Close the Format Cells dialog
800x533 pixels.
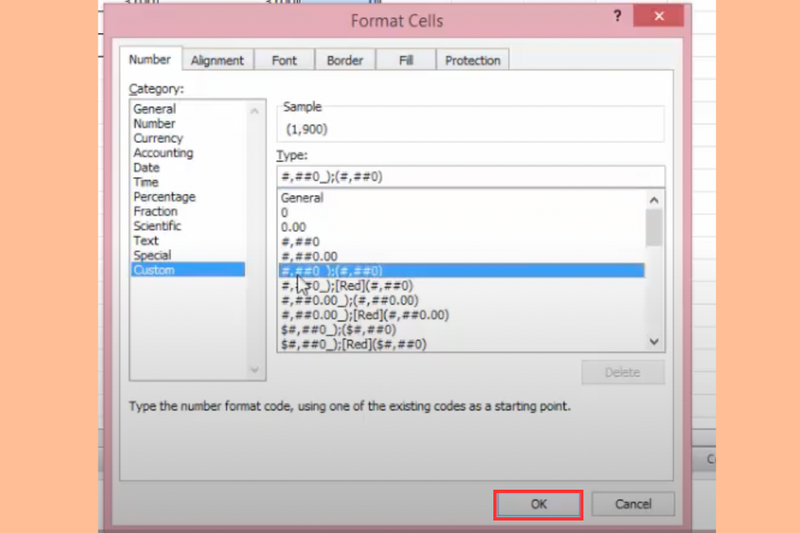pyautogui.click(x=659, y=16)
